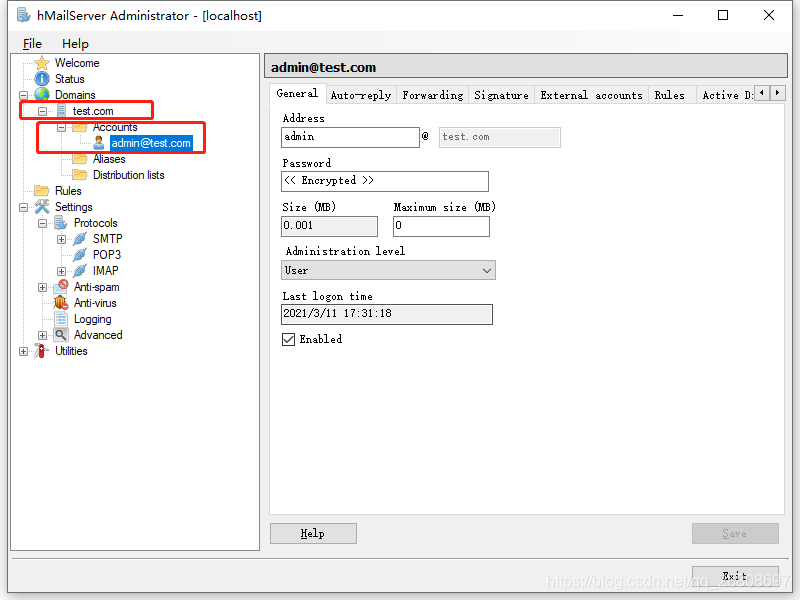Collapse the Accounts node
Viewport: 800px width, 600px height.
coord(61,128)
